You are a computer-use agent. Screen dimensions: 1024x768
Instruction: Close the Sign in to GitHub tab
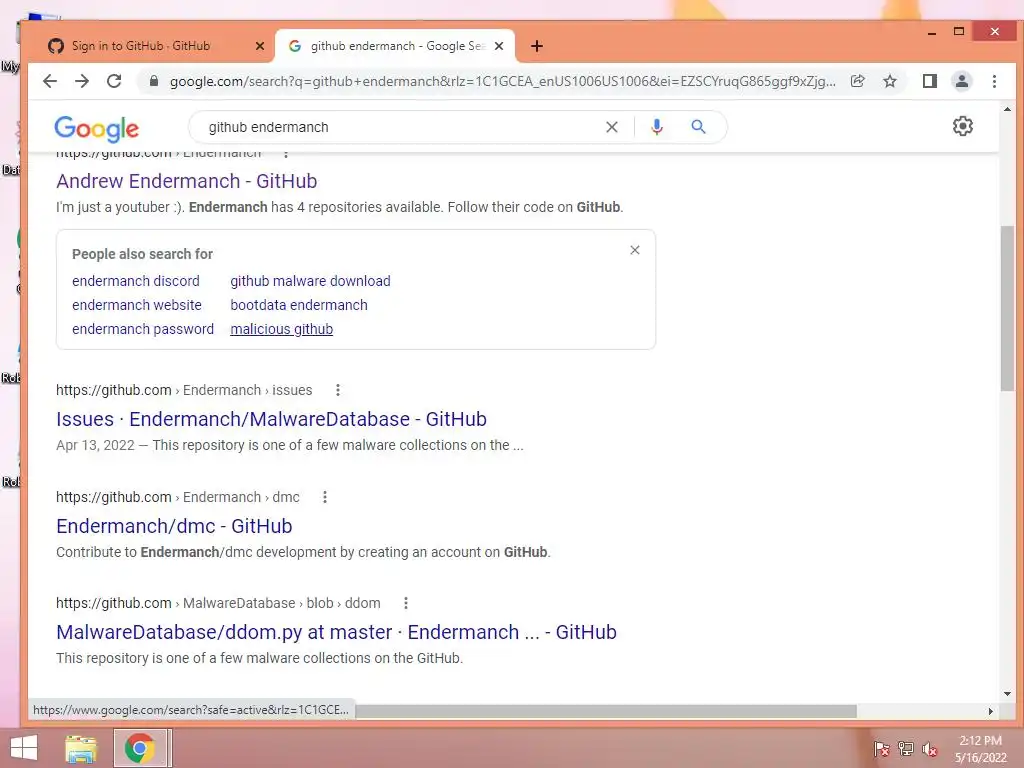click(260, 46)
